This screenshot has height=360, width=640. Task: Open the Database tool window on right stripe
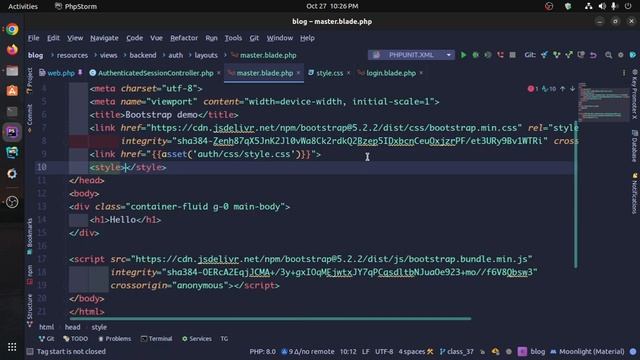coord(635,146)
